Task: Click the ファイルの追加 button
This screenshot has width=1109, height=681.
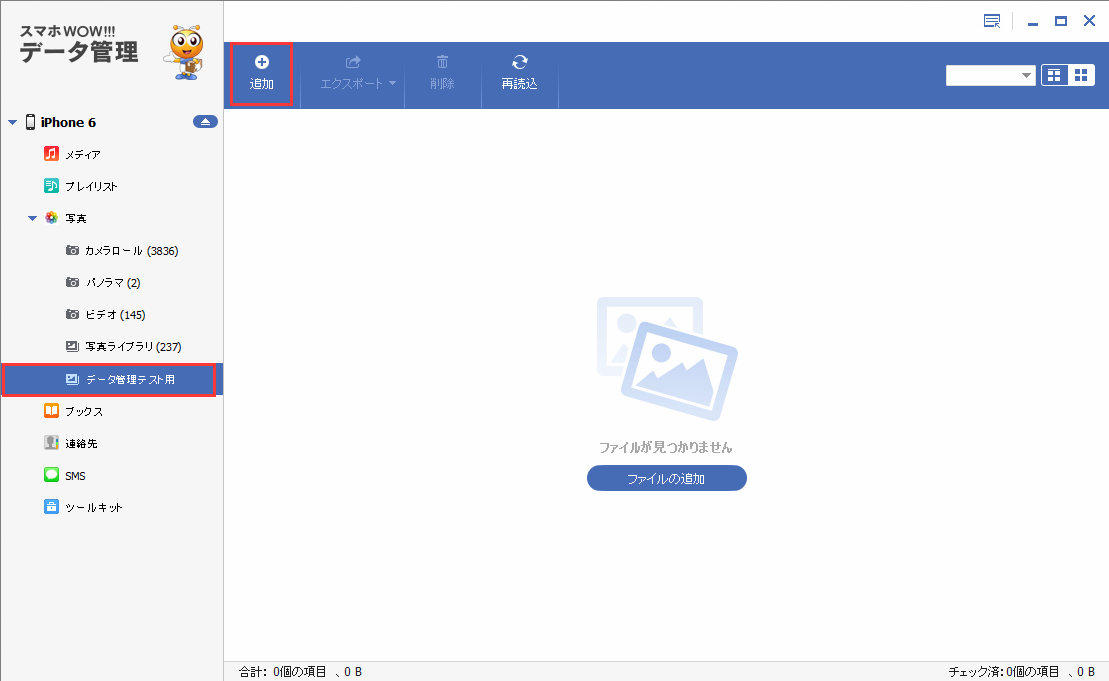Action: pyautogui.click(x=666, y=479)
